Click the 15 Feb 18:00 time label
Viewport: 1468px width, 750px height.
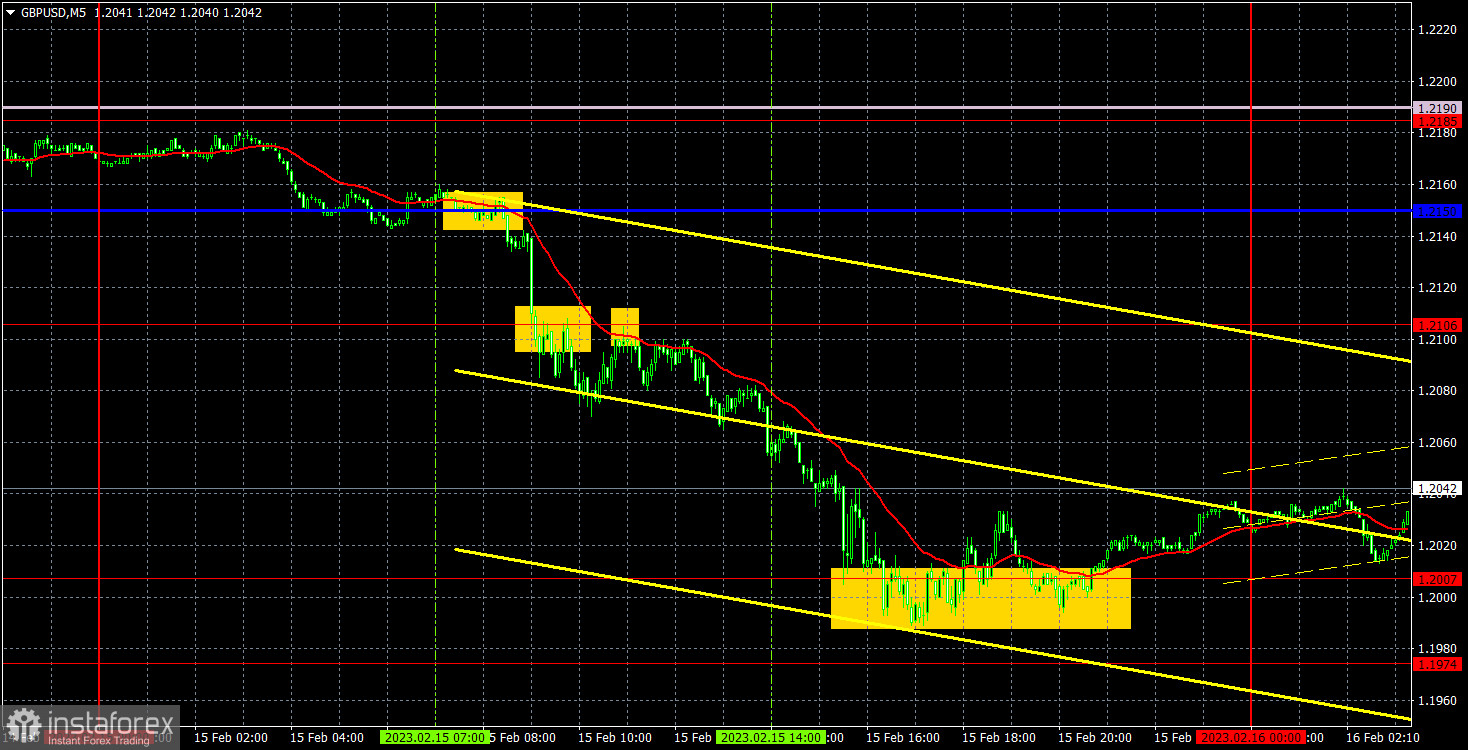click(999, 737)
